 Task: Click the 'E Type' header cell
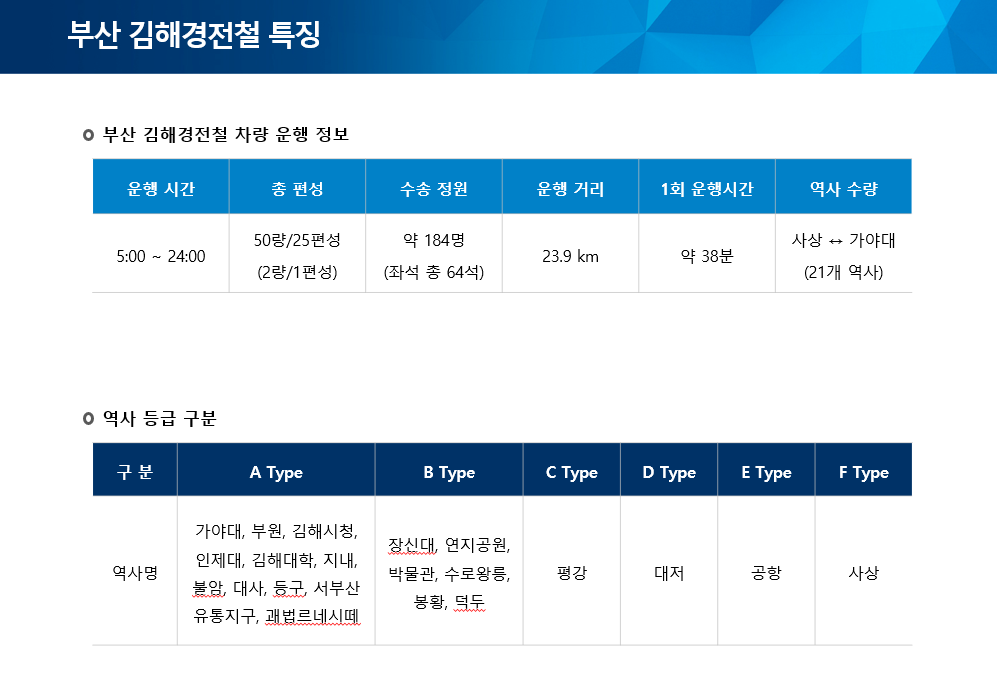point(766,469)
